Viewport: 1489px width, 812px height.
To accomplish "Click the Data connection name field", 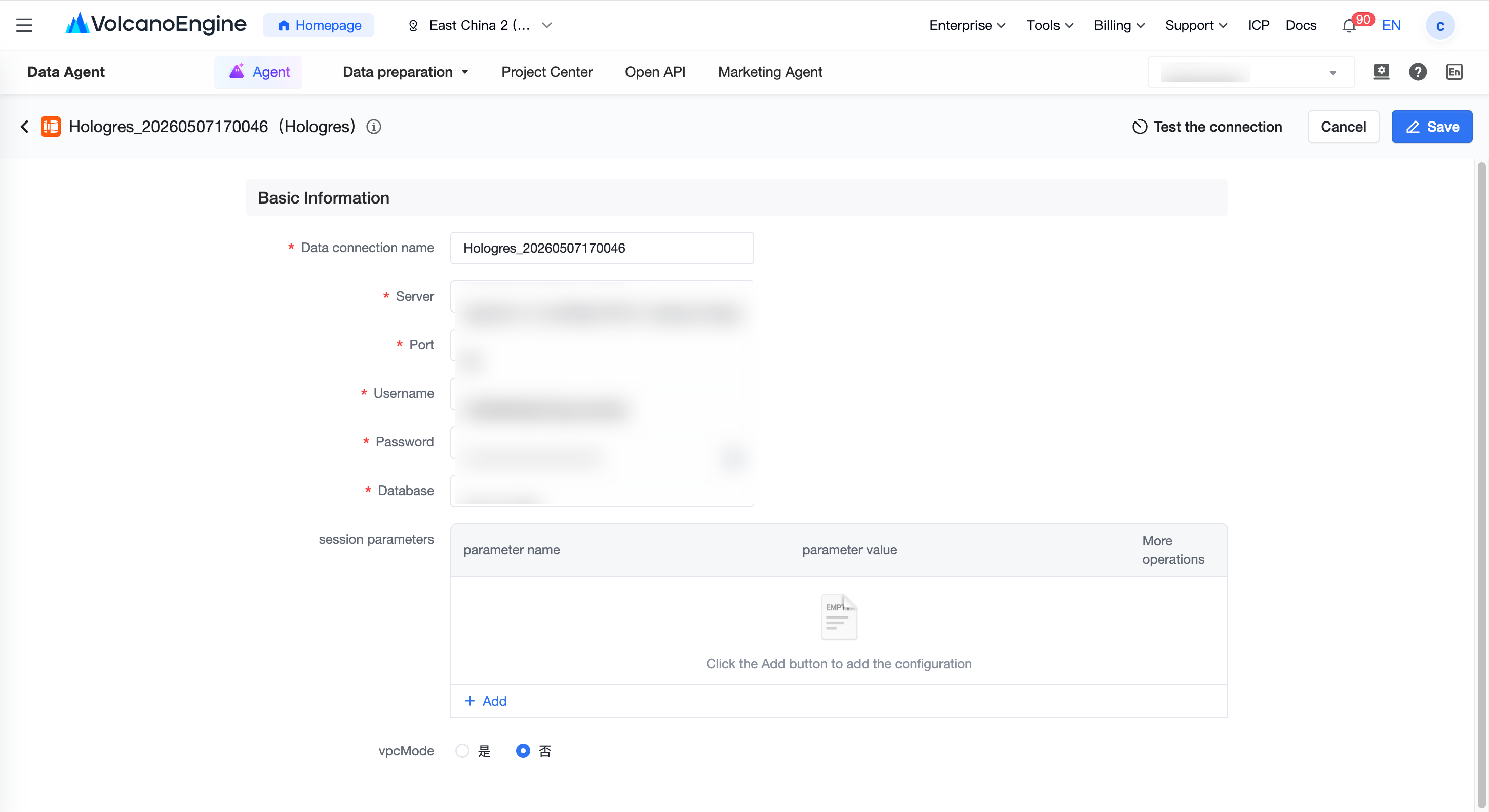I will (x=602, y=248).
